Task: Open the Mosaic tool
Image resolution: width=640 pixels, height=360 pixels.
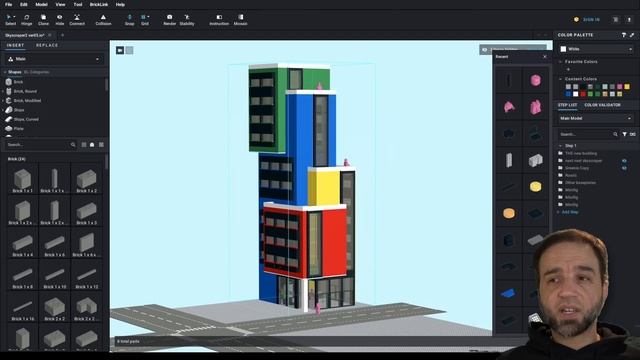Action: (240, 20)
